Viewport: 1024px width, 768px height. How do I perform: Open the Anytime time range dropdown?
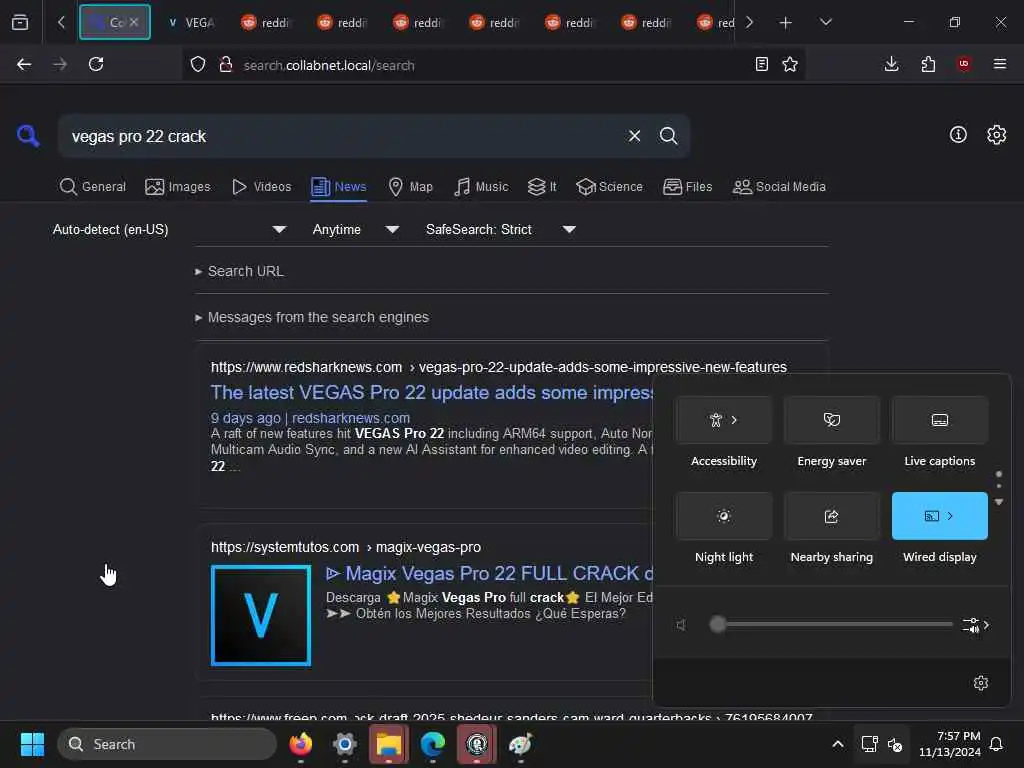tap(355, 229)
